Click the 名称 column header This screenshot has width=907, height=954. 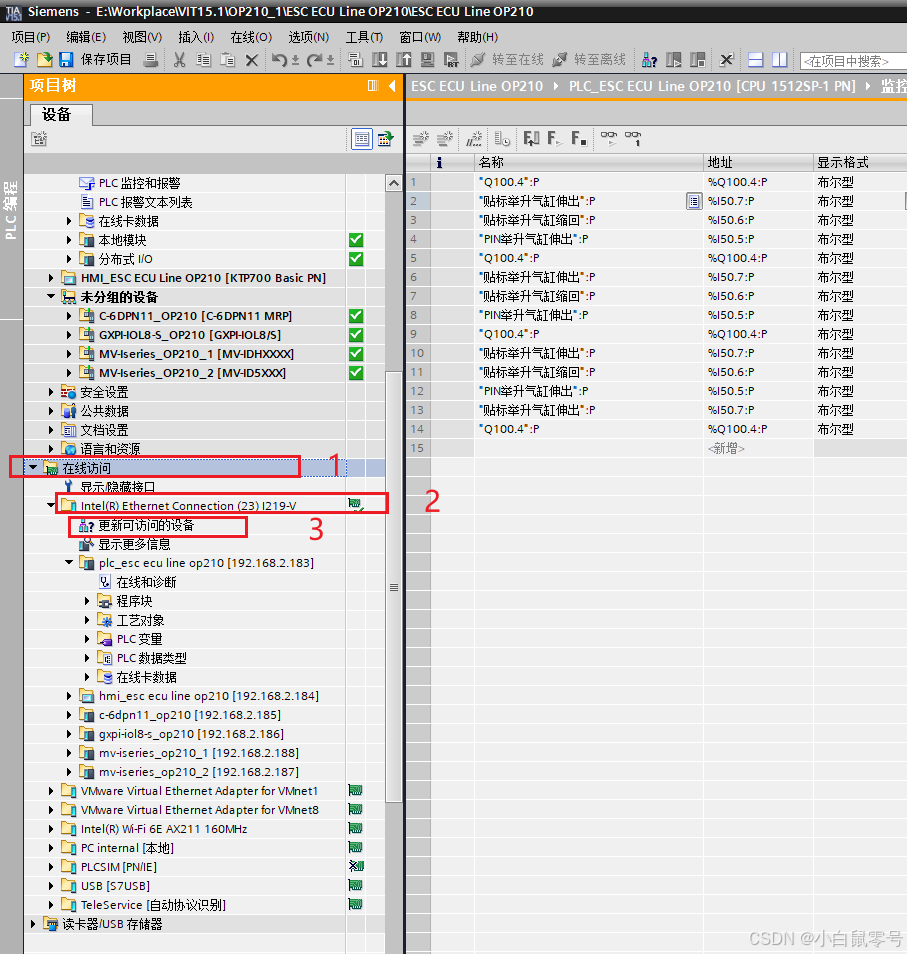coord(588,162)
